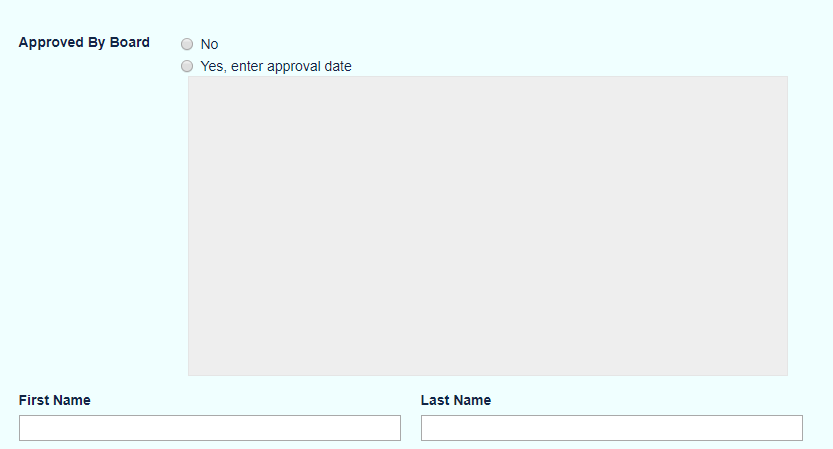Place cursor in the right name input
The height and width of the screenshot is (449, 833).
(611, 428)
